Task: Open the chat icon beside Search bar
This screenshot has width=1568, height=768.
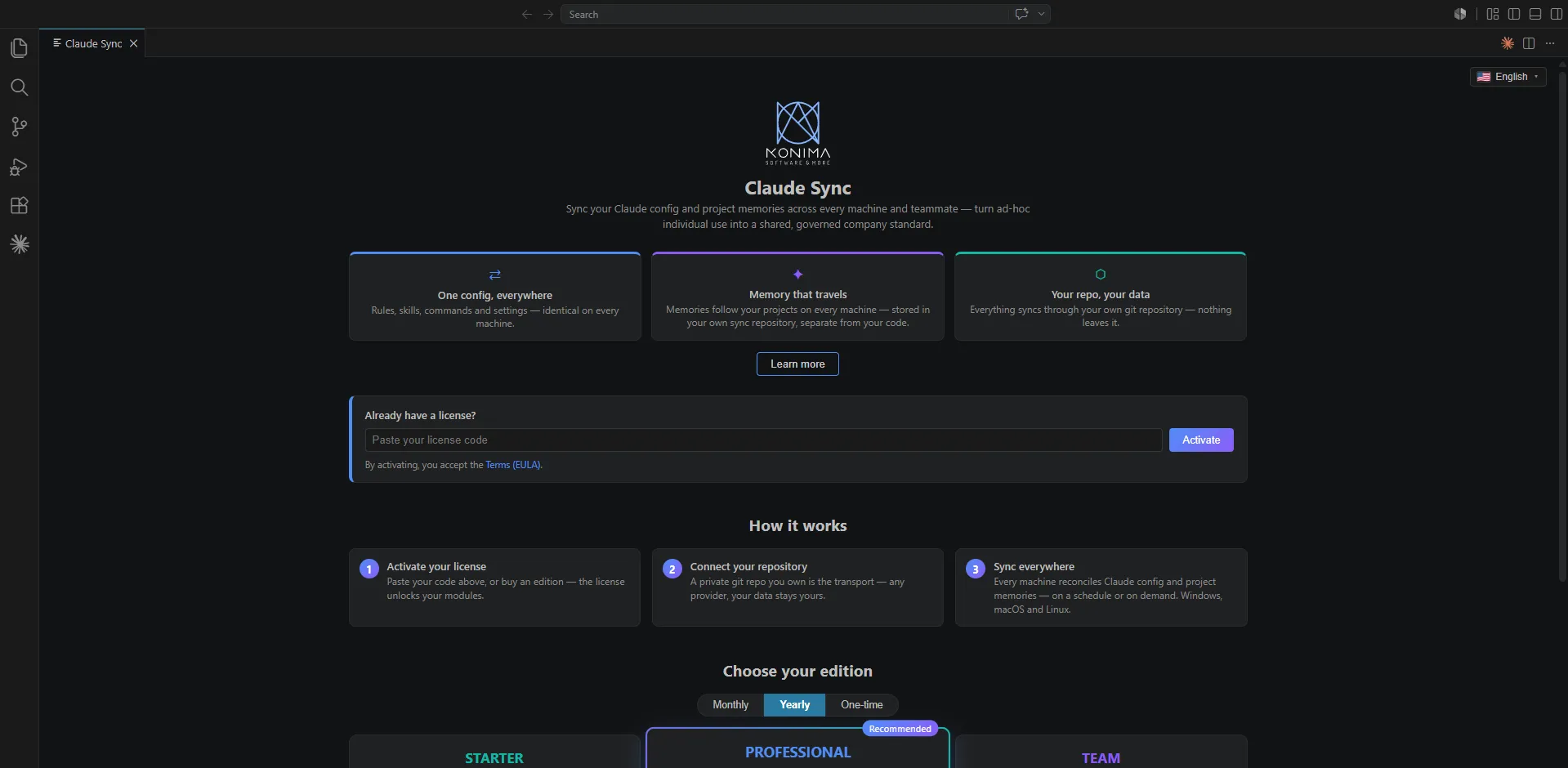Action: [x=1021, y=14]
